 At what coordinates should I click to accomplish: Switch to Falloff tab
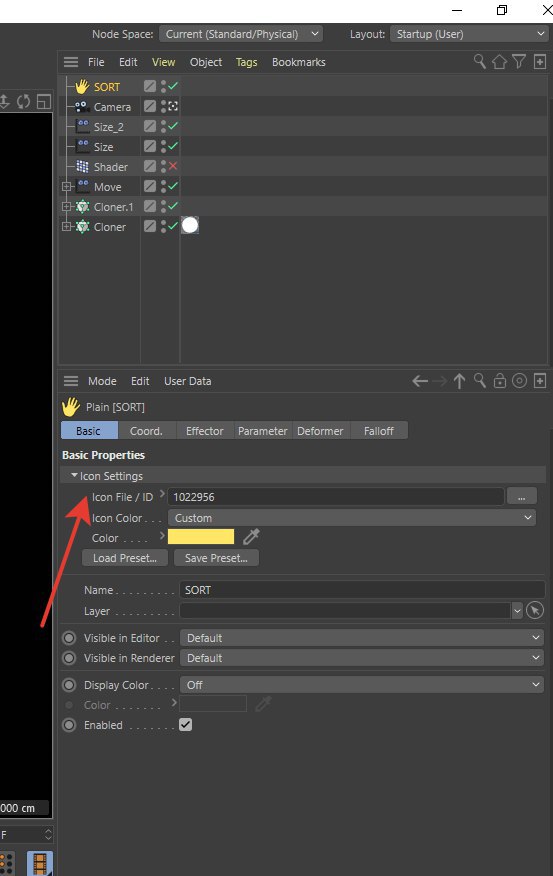click(379, 431)
